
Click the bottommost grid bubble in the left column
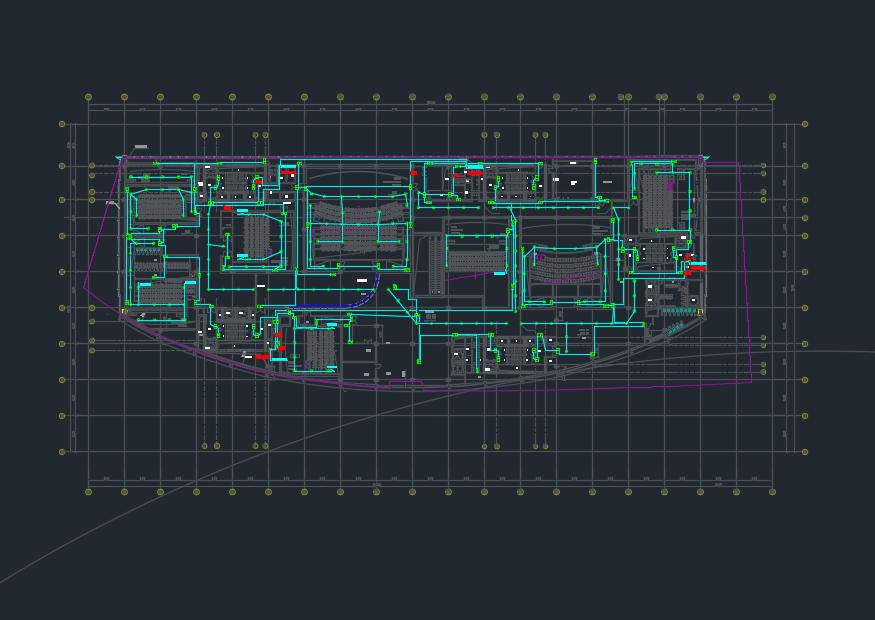click(62, 452)
